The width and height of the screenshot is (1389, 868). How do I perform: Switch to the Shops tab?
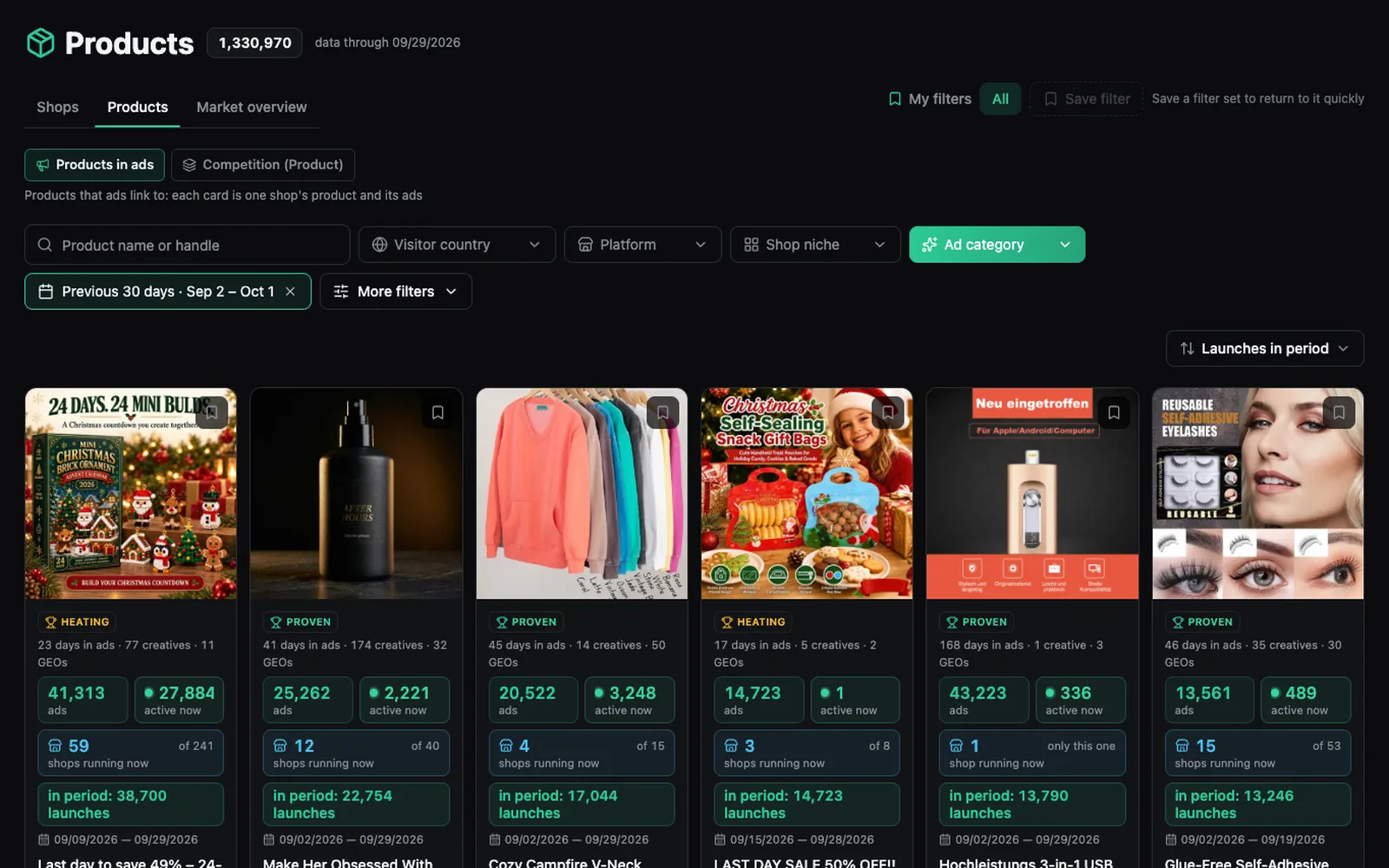[57, 107]
